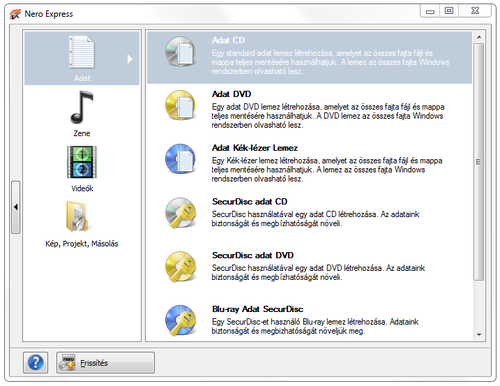
Task: Maximize the Nero Express window
Action: click(449, 11)
